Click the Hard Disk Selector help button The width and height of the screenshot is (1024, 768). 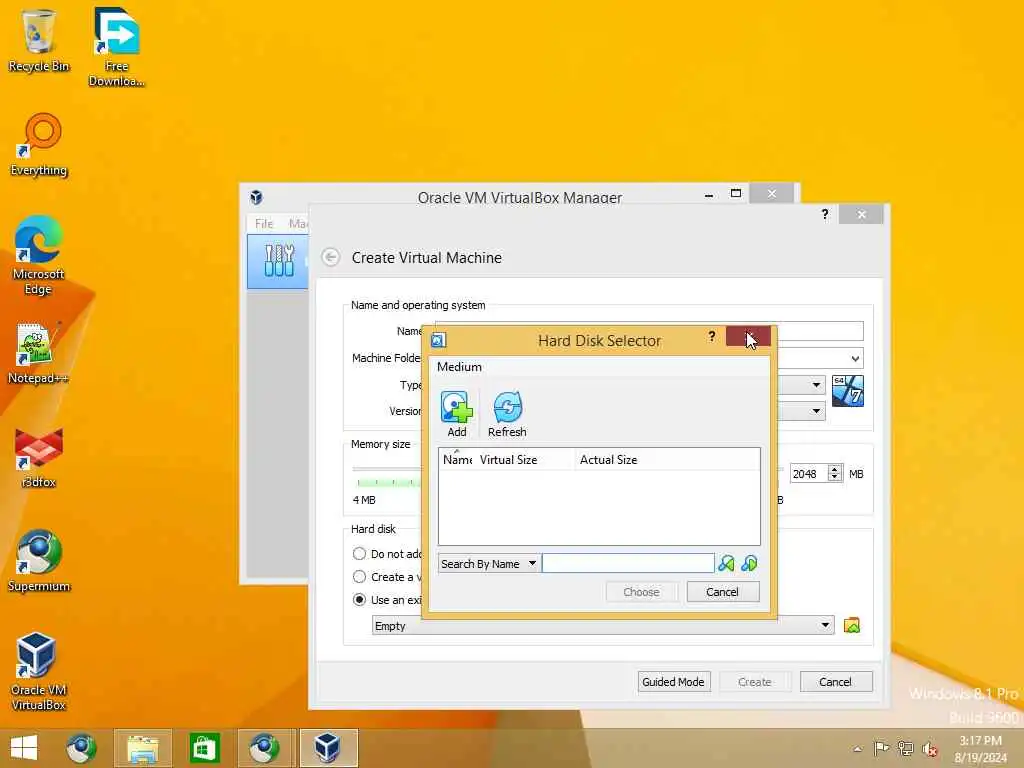pyautogui.click(x=712, y=336)
